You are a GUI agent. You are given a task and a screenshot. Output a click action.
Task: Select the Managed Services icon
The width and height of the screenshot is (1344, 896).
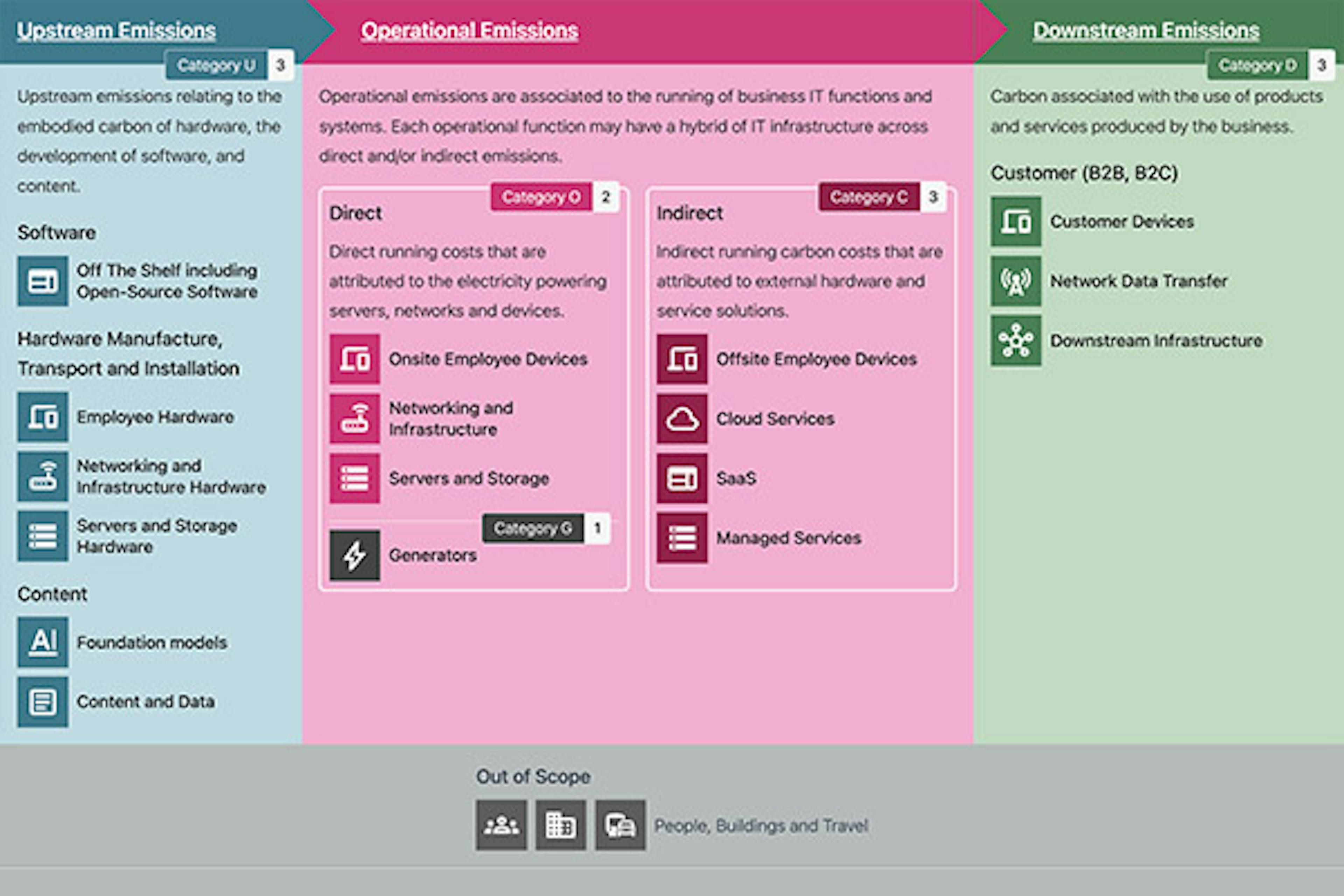682,538
